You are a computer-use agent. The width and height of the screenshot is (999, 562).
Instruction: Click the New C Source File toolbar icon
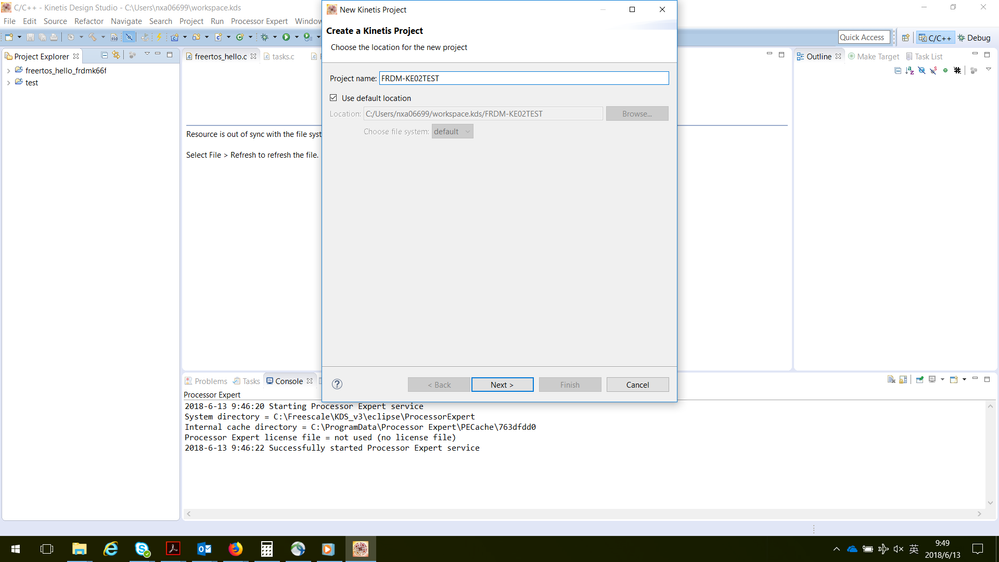coord(218,37)
